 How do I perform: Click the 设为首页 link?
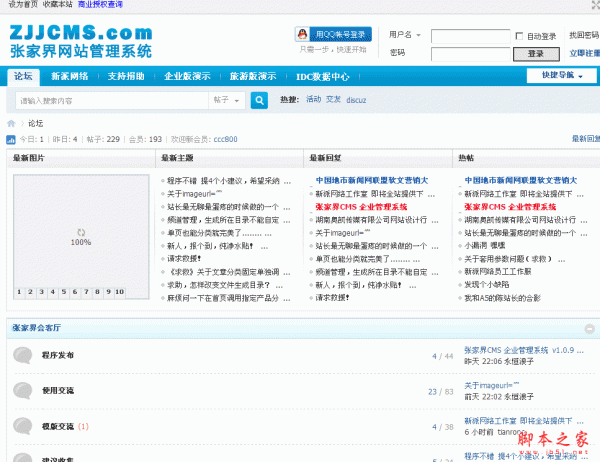23,5
